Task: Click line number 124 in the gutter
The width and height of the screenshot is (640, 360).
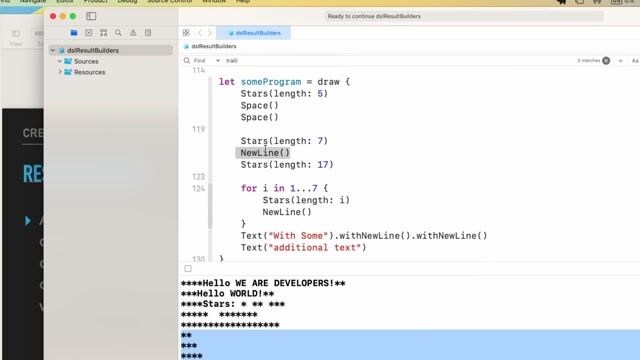Action: tap(198, 188)
